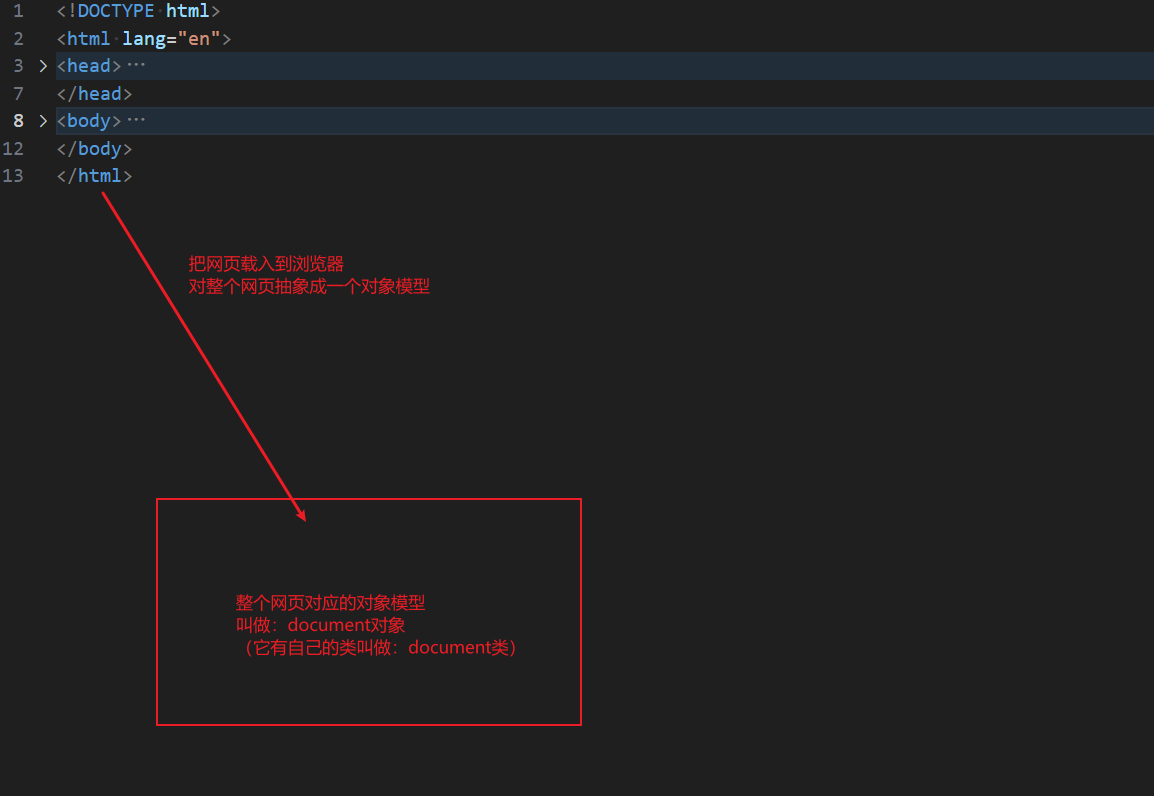This screenshot has width=1154, height=796.
Task: Select line number 3 in gutter
Action: click(18, 66)
